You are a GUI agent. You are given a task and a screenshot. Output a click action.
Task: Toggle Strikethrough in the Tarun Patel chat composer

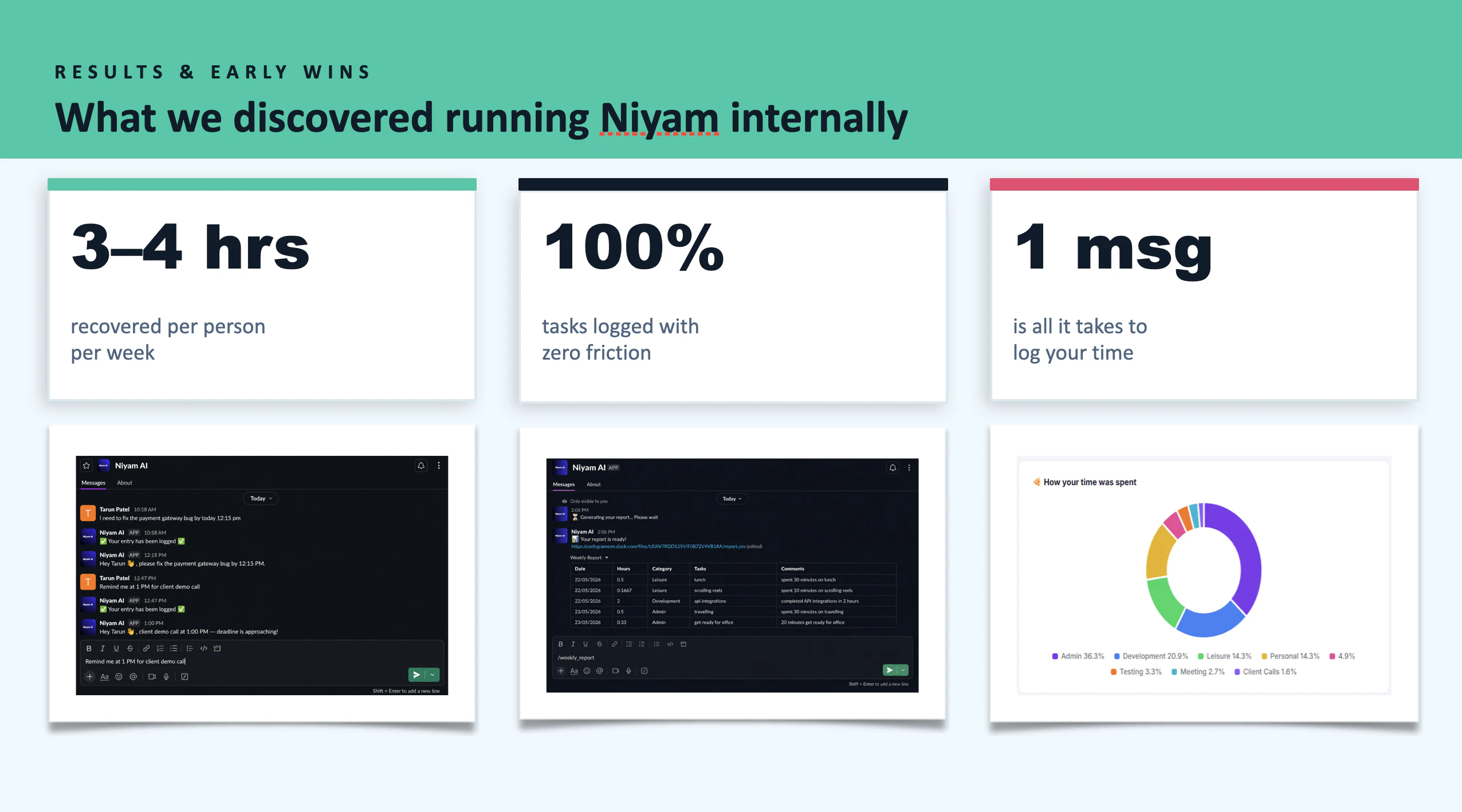[130, 648]
